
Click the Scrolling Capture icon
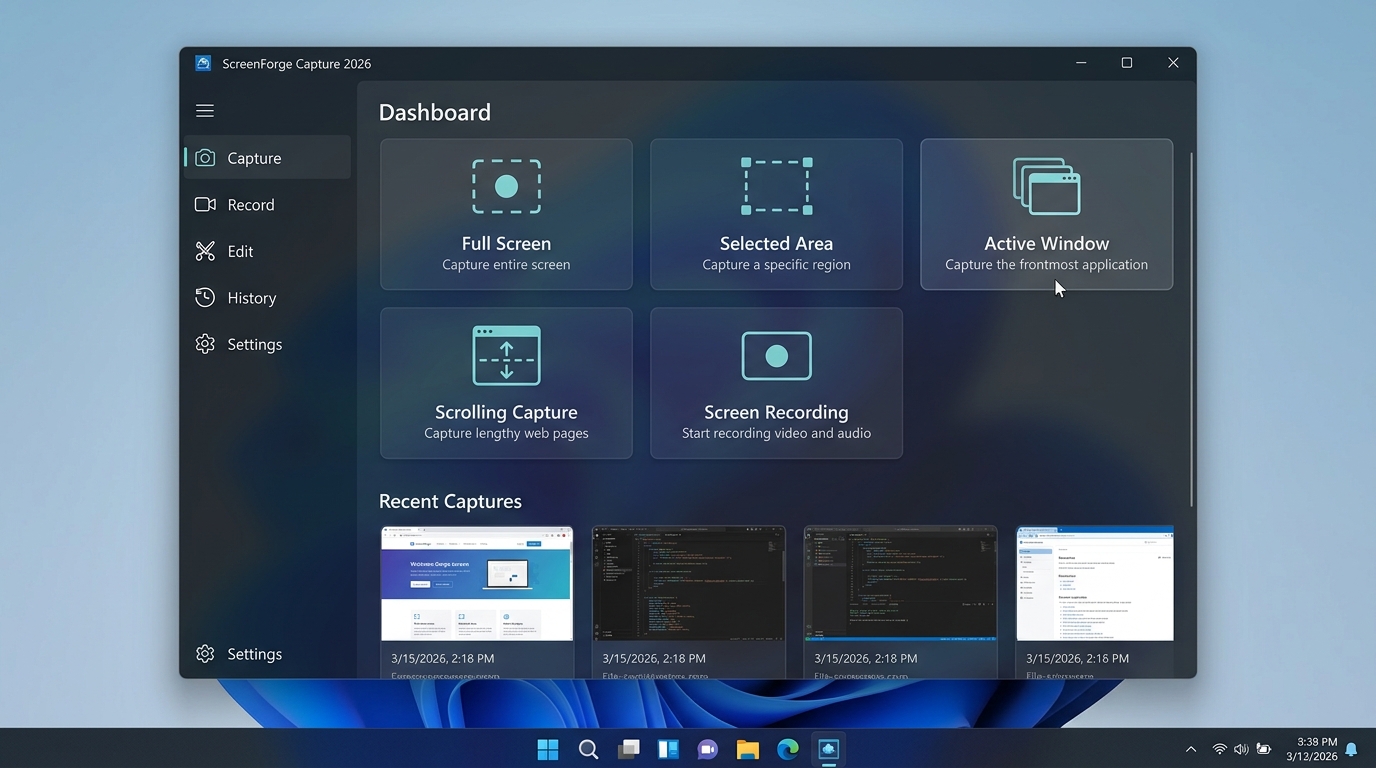tap(506, 355)
